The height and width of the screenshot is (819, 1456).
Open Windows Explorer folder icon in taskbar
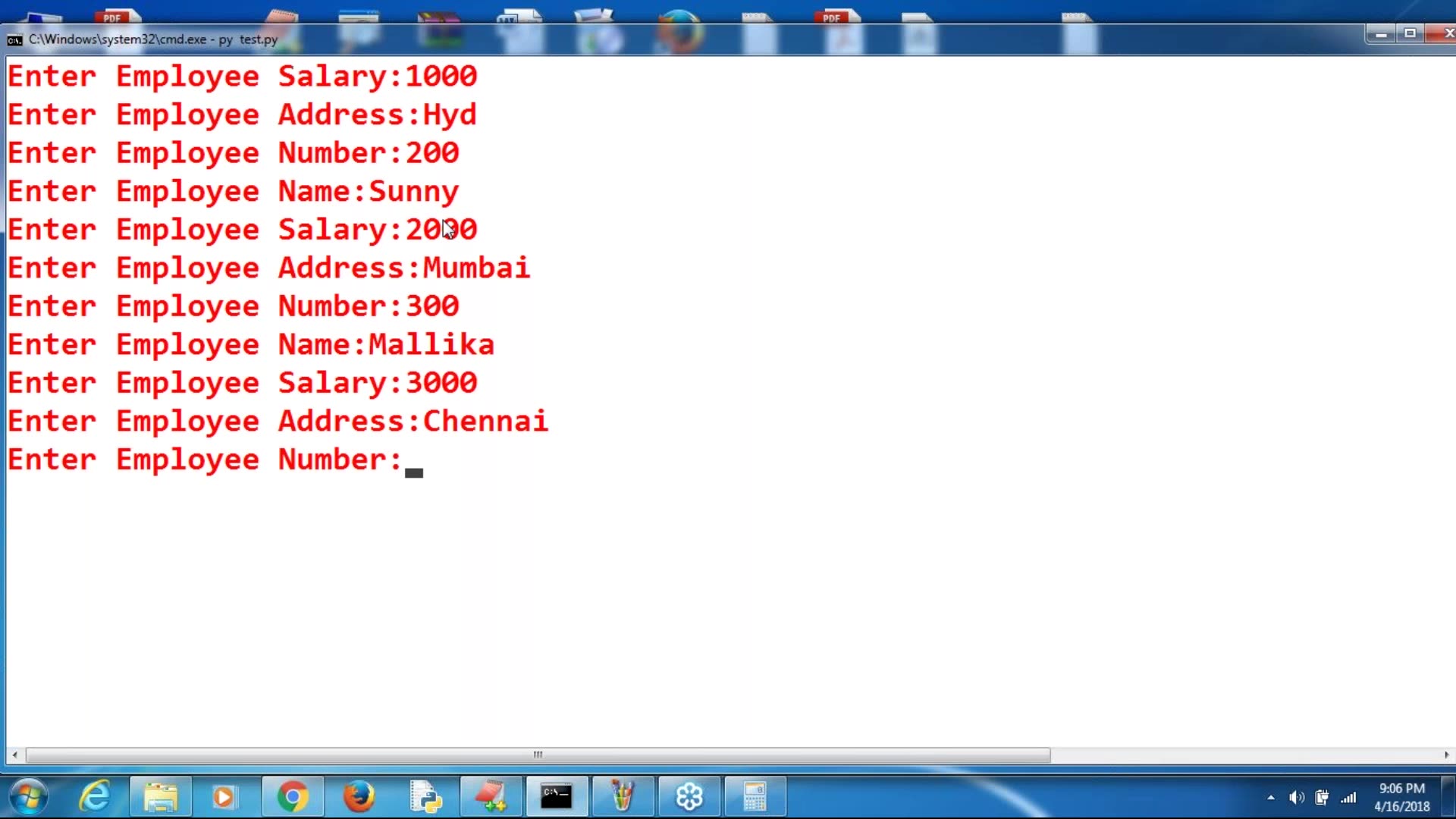coord(161,797)
